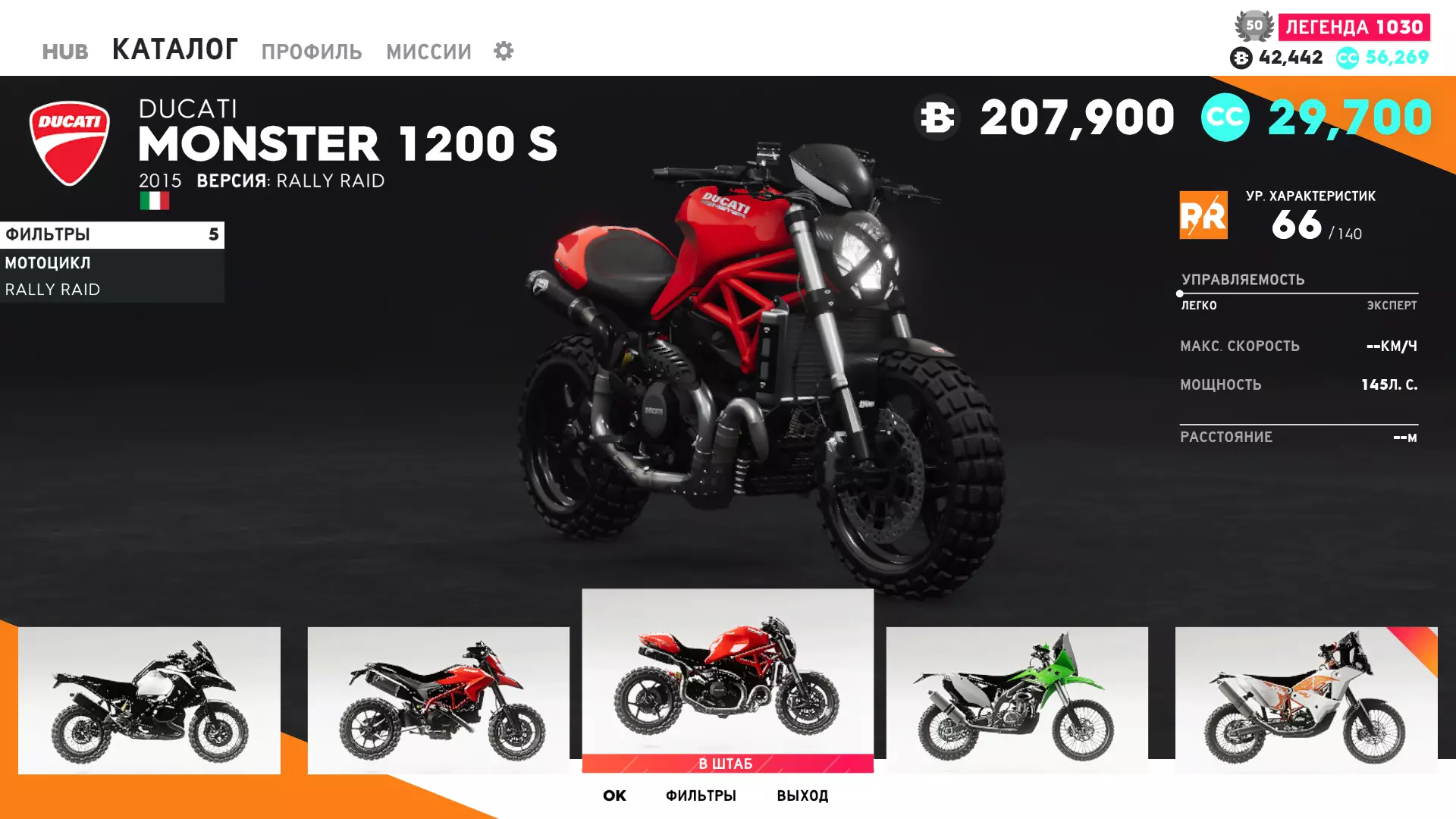
Task: Select the МОТОЦИКЛ filter entry
Action: pos(112,263)
